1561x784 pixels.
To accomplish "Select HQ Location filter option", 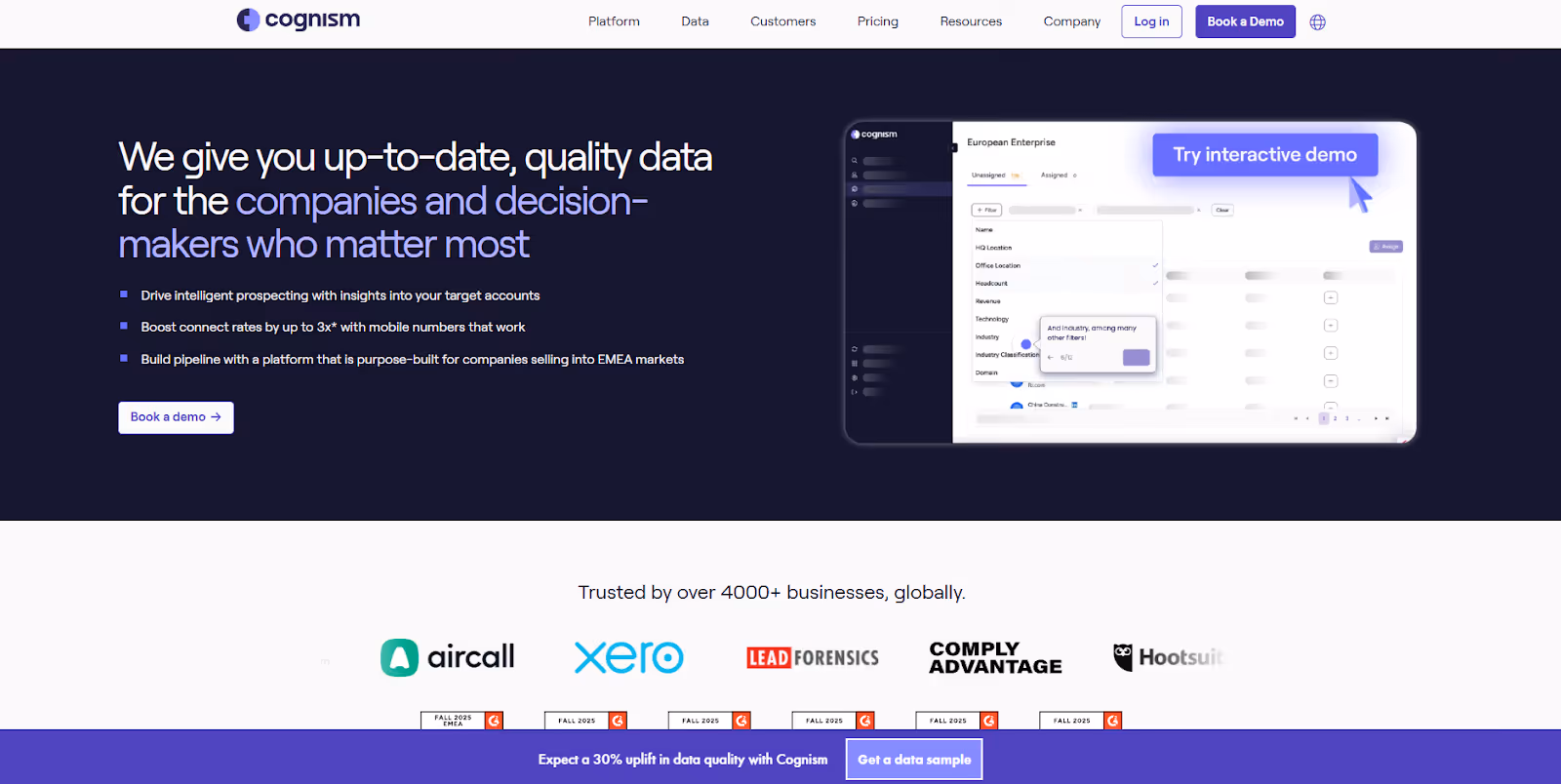I will click(x=1066, y=248).
